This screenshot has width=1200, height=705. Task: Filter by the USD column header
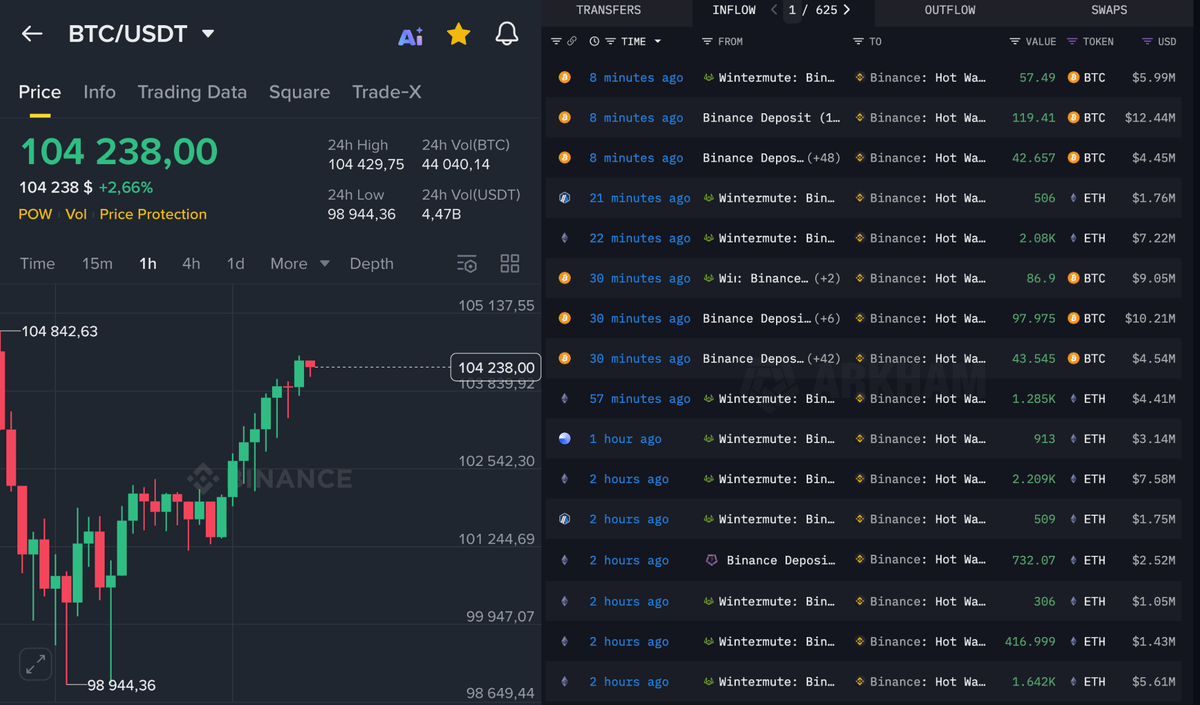pyautogui.click(x=1159, y=42)
